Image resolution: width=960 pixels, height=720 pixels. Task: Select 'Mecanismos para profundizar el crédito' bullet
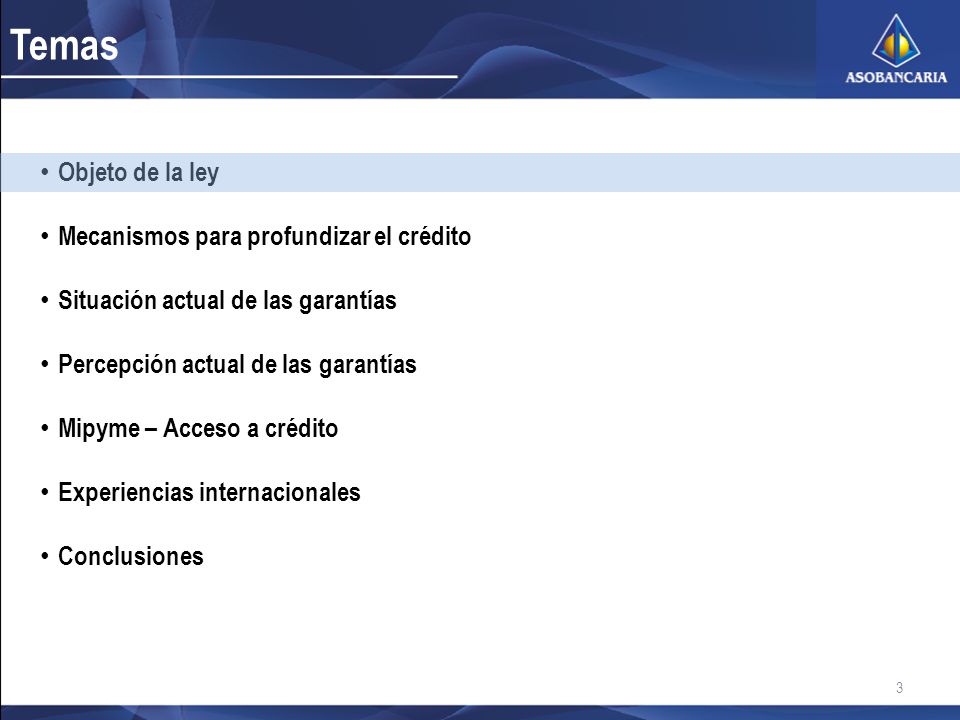pyautogui.click(x=264, y=236)
